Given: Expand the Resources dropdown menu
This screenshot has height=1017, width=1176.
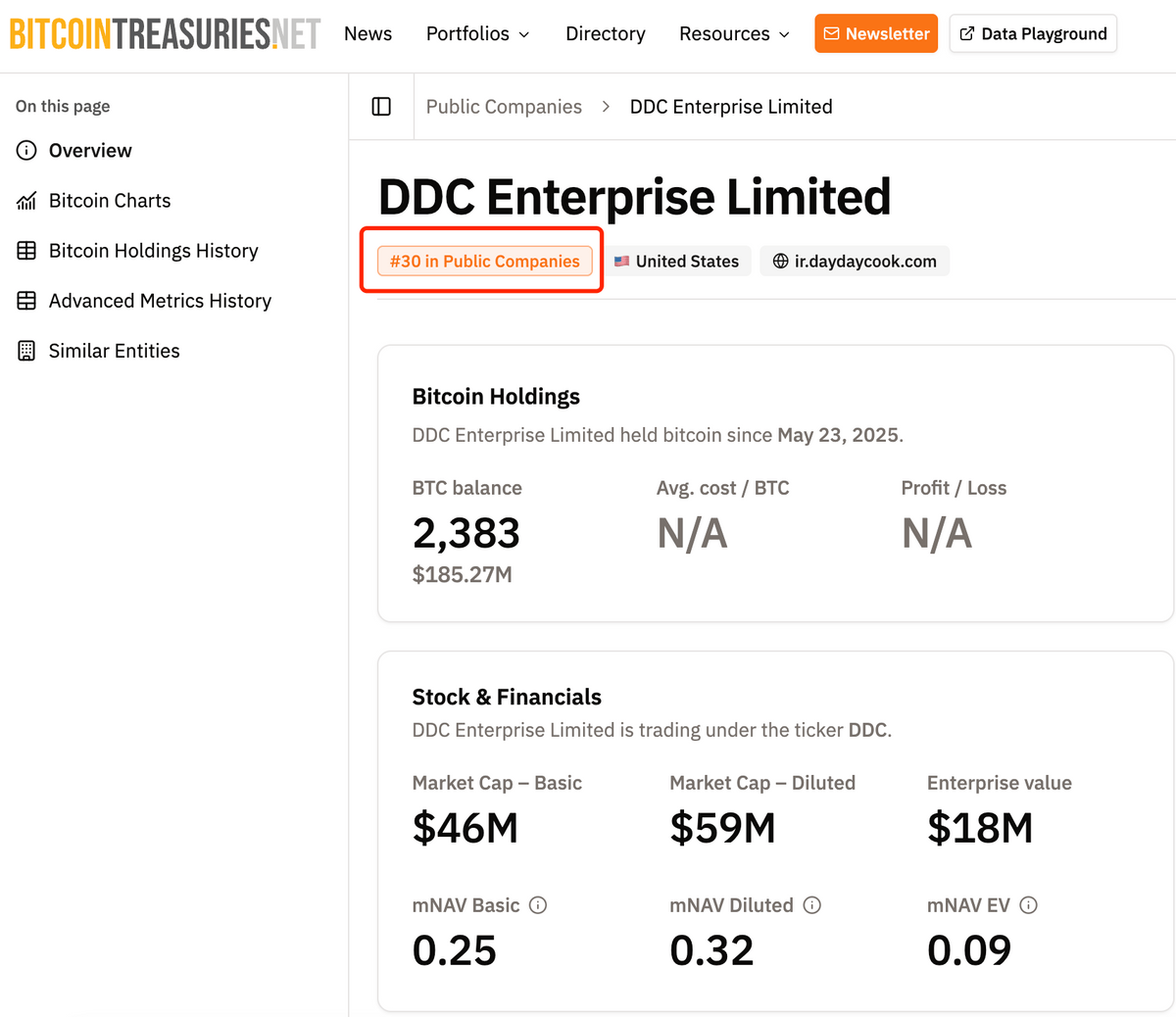Looking at the screenshot, I should click(x=734, y=33).
